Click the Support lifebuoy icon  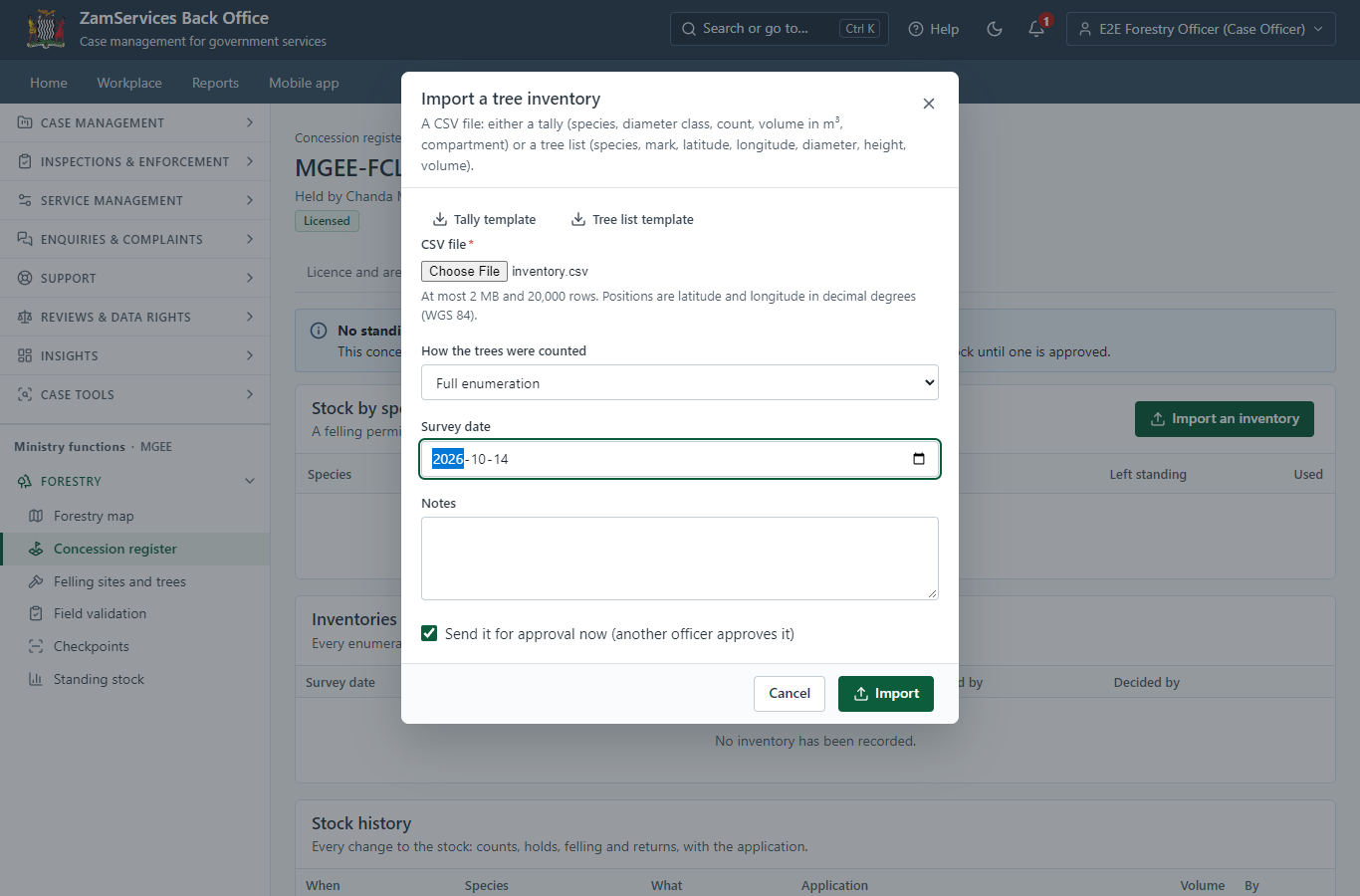point(25,278)
